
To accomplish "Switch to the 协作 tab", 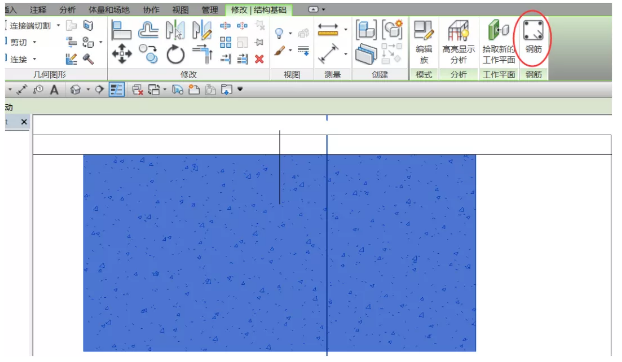I will [151, 10].
